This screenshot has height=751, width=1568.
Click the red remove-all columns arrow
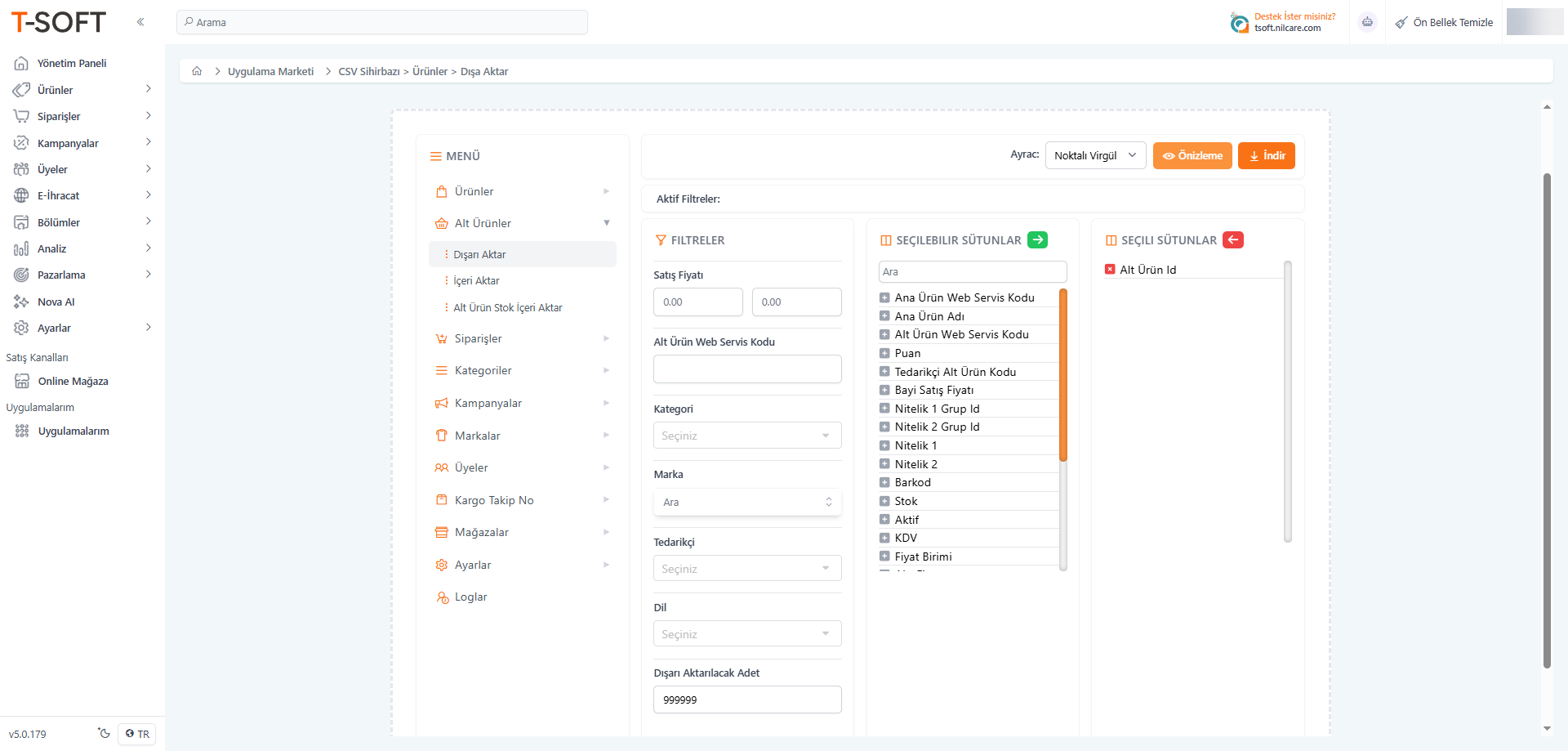(x=1233, y=239)
